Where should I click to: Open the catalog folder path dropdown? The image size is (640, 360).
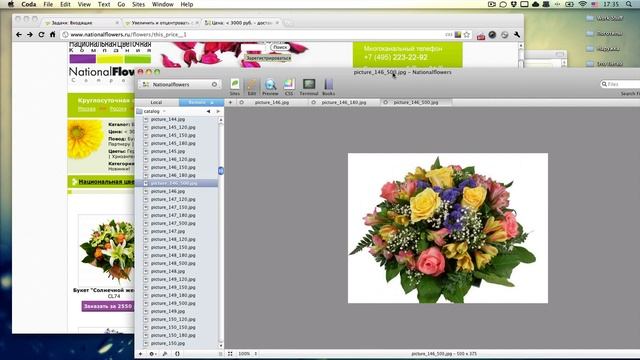tap(152, 111)
